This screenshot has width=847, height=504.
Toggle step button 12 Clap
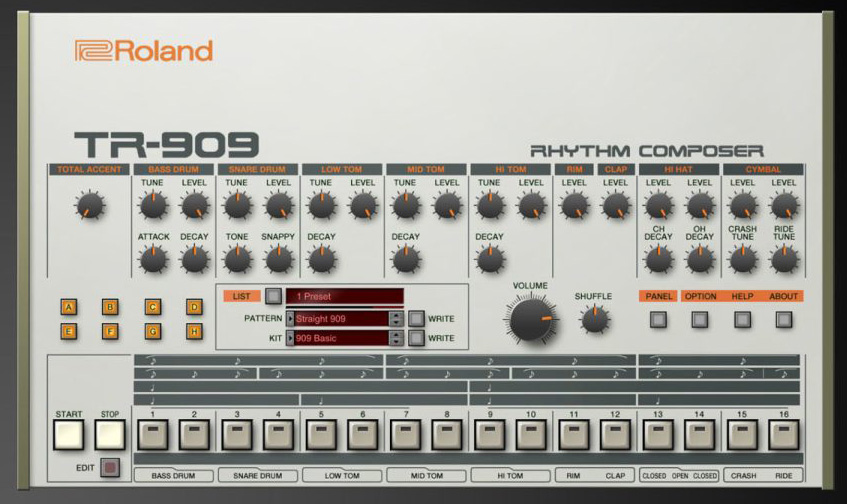point(616,435)
